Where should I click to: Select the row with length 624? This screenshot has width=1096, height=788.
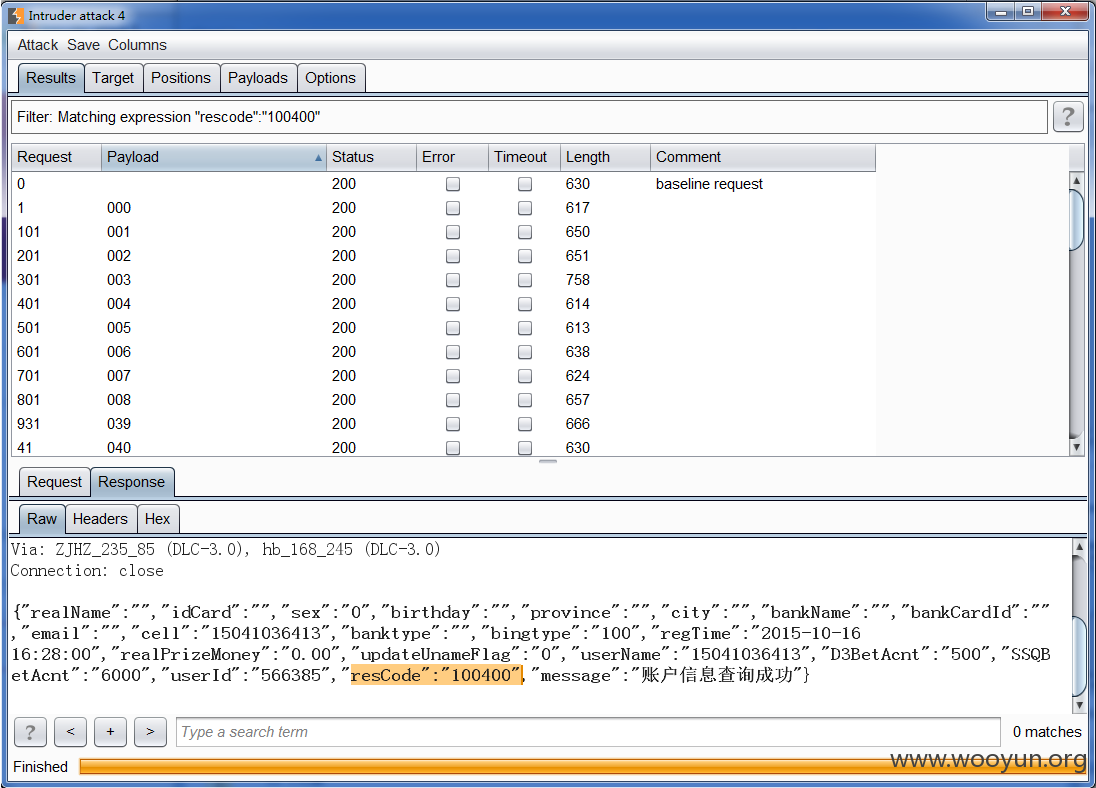pos(443,375)
